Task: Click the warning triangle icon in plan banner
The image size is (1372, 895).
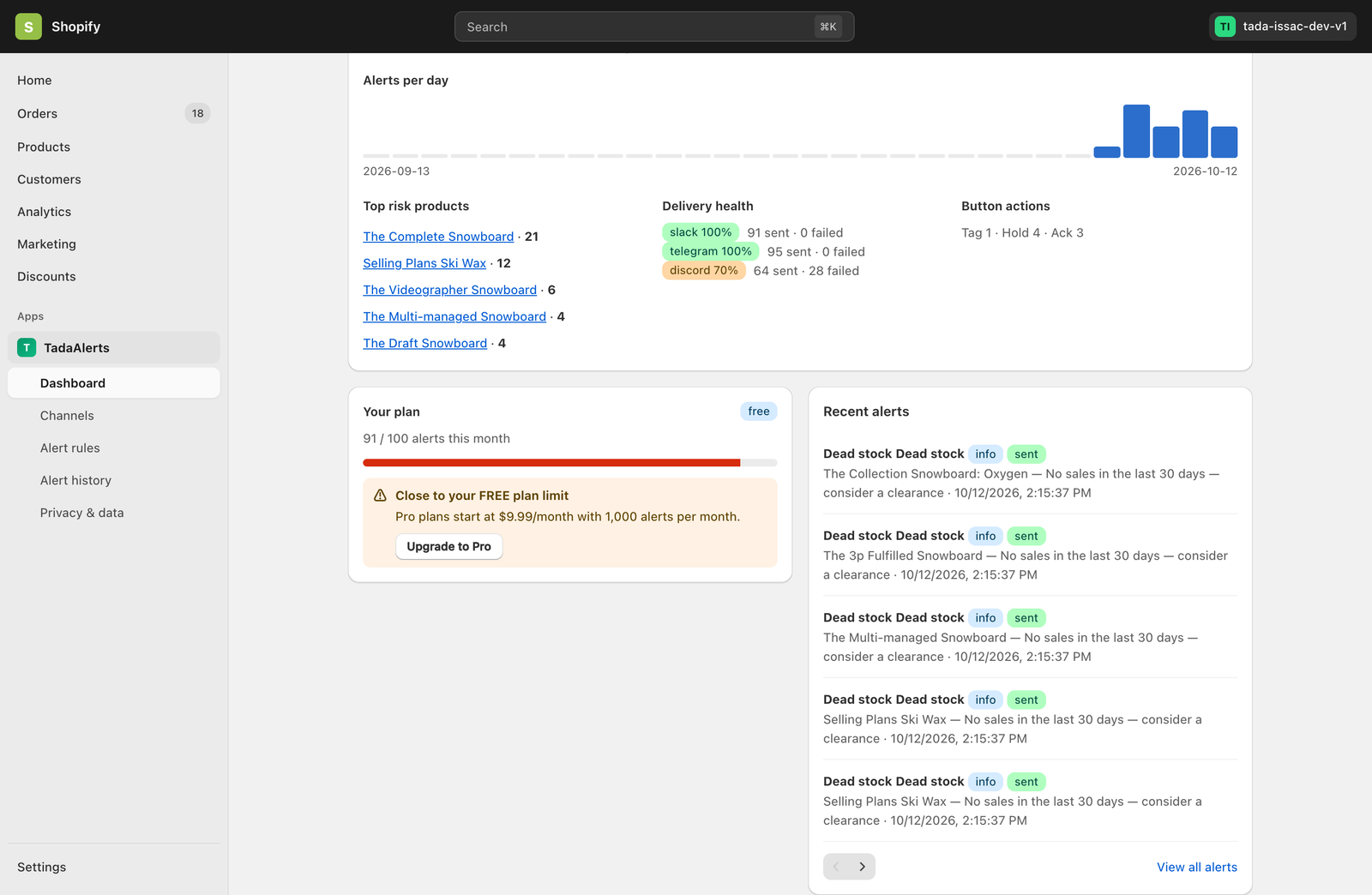Action: [380, 496]
